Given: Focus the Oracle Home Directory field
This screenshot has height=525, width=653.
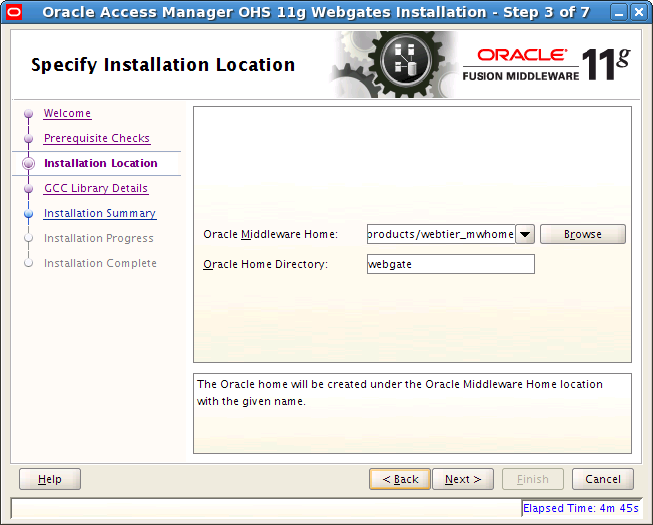Looking at the screenshot, I should point(451,264).
